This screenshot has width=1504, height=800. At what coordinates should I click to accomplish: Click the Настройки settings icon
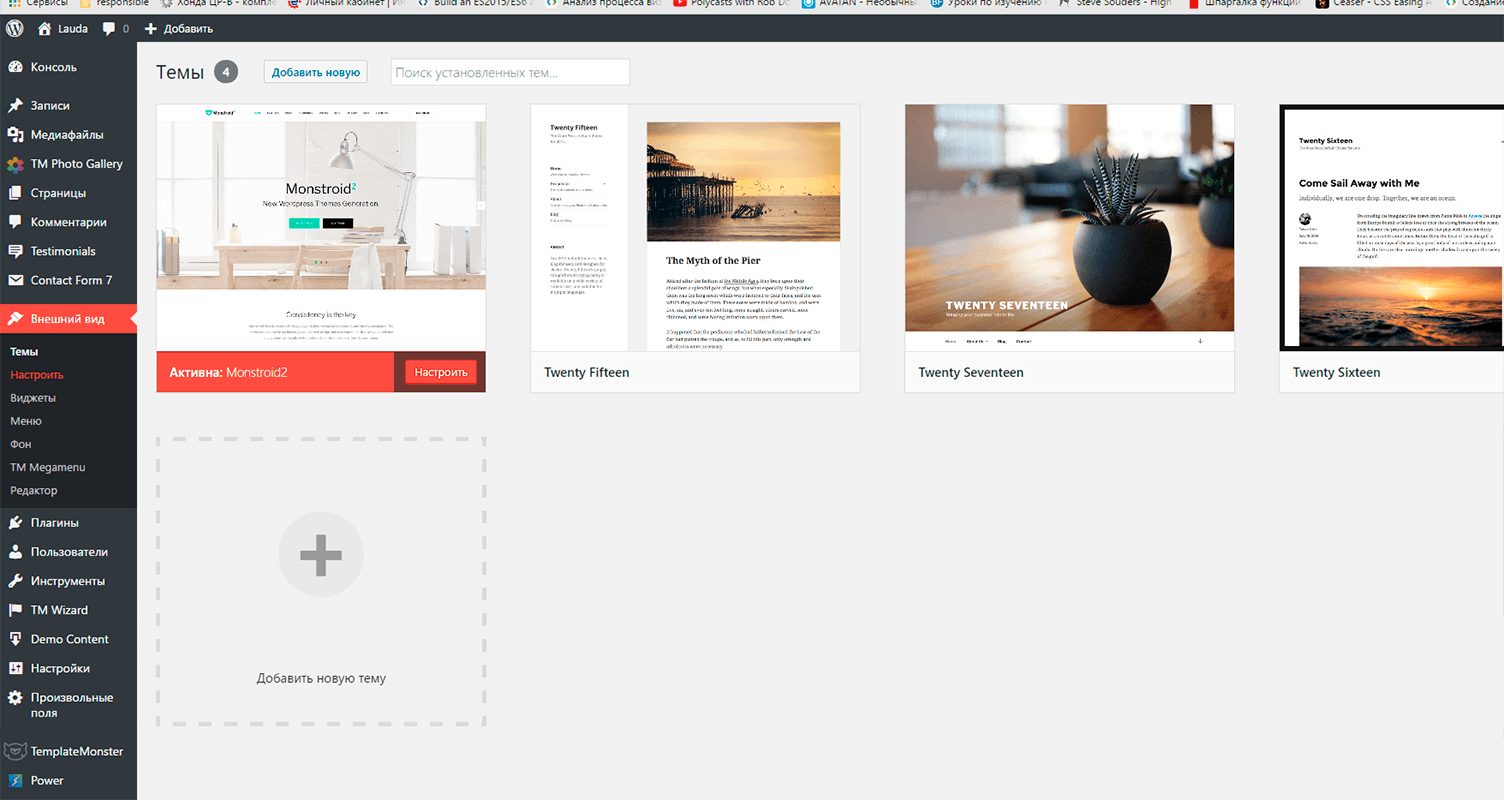point(15,668)
